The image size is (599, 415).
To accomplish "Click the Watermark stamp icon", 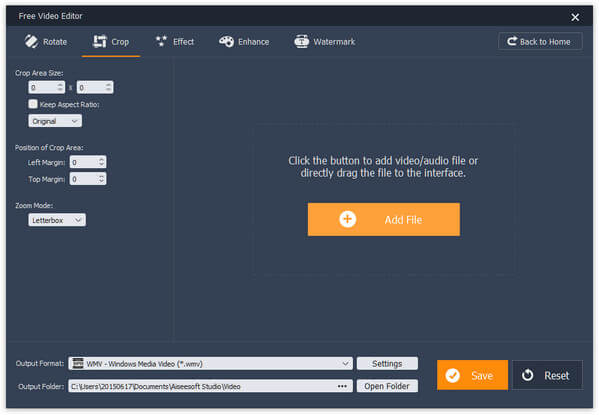I will pyautogui.click(x=301, y=41).
